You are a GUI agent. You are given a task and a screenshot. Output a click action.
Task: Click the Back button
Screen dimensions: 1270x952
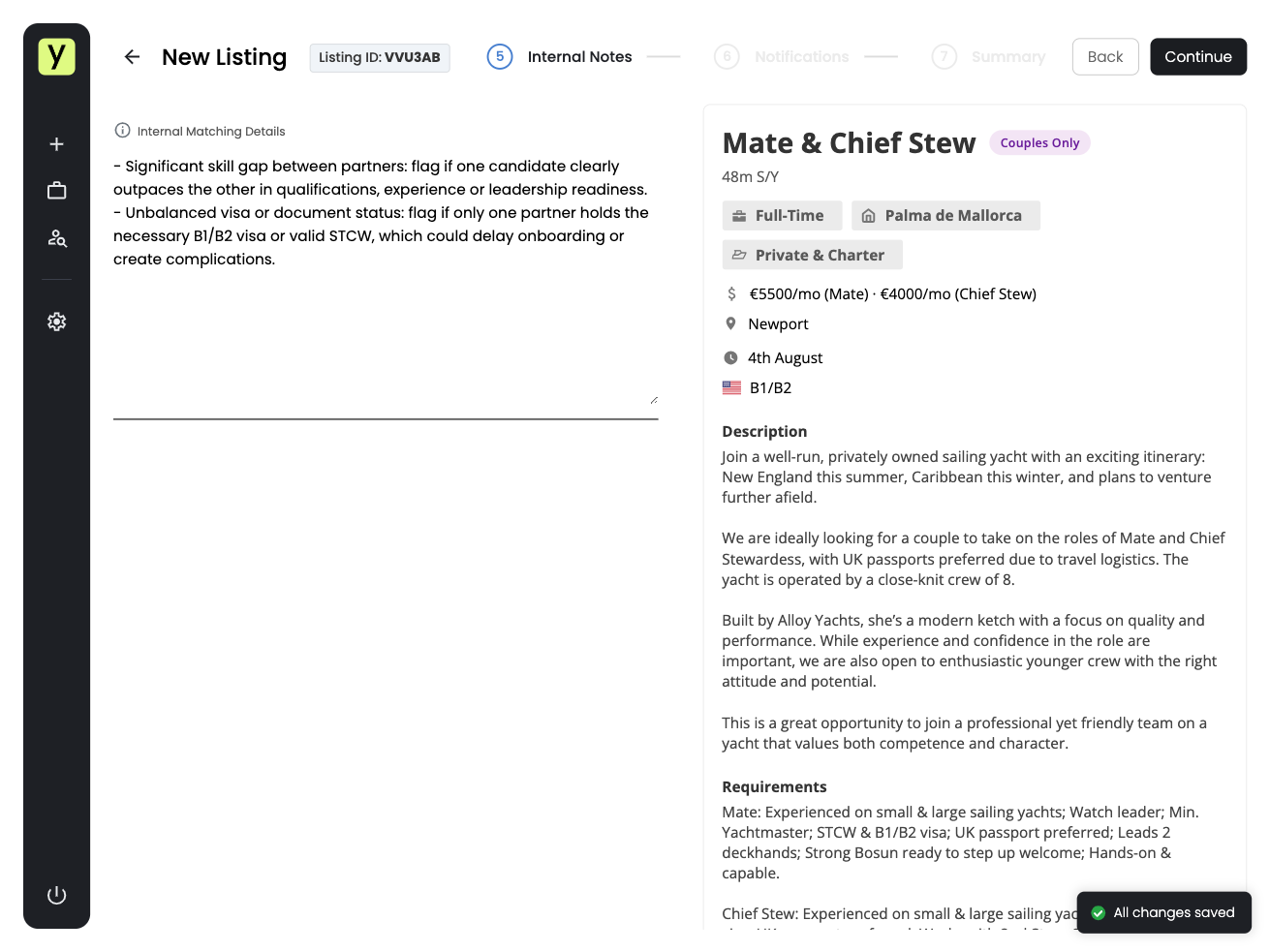click(x=1105, y=57)
